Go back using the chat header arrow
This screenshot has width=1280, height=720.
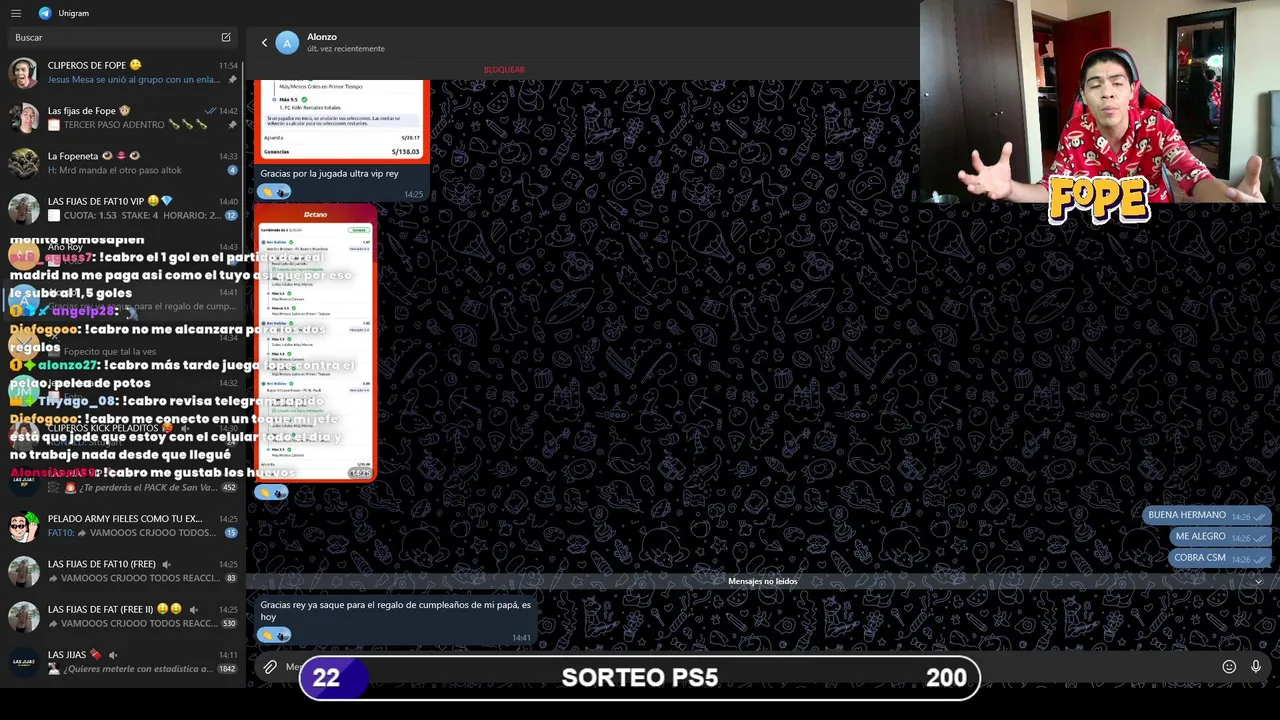(x=264, y=42)
